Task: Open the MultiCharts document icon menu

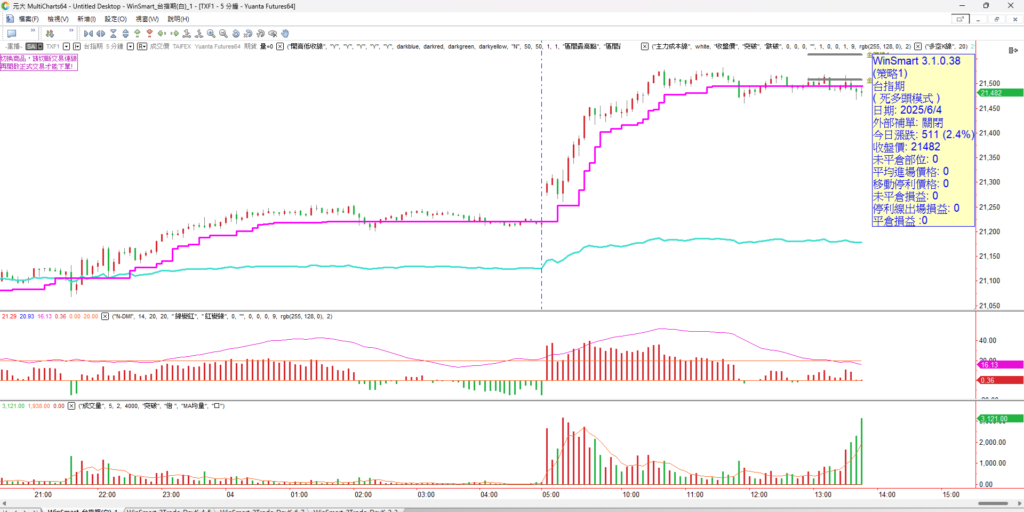Action: point(10,19)
